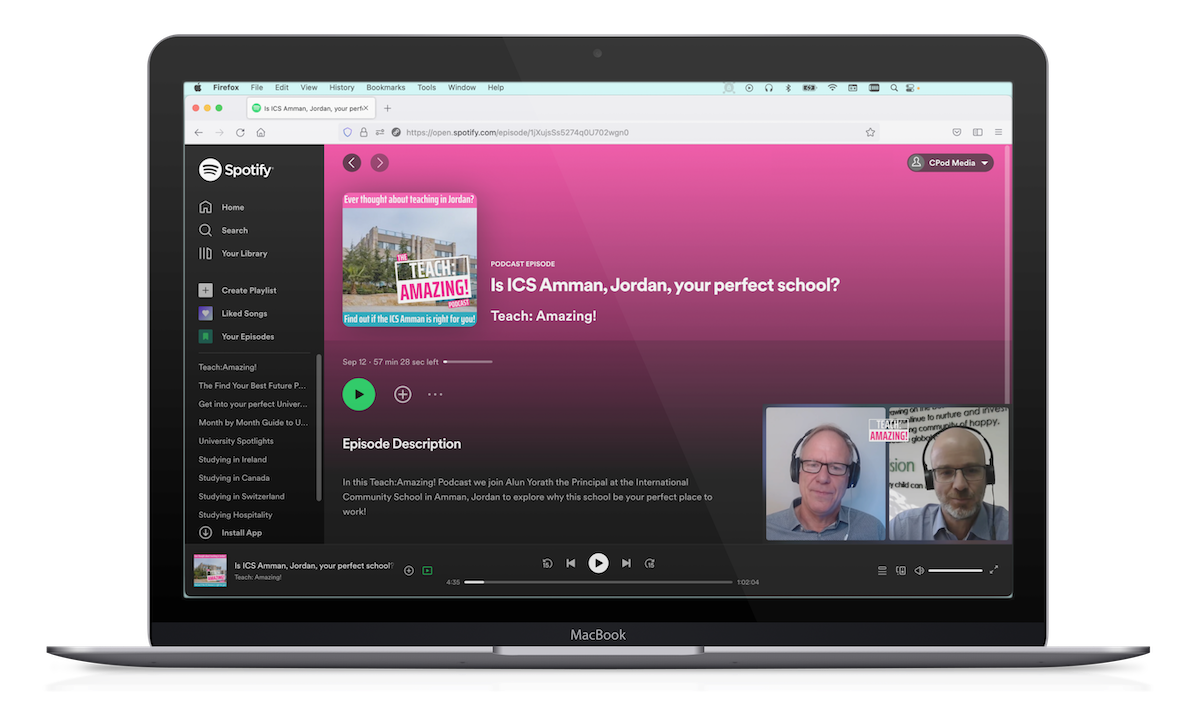1200x706 pixels.
Task: Skip forward 15 seconds in the player bar
Action: coord(650,564)
